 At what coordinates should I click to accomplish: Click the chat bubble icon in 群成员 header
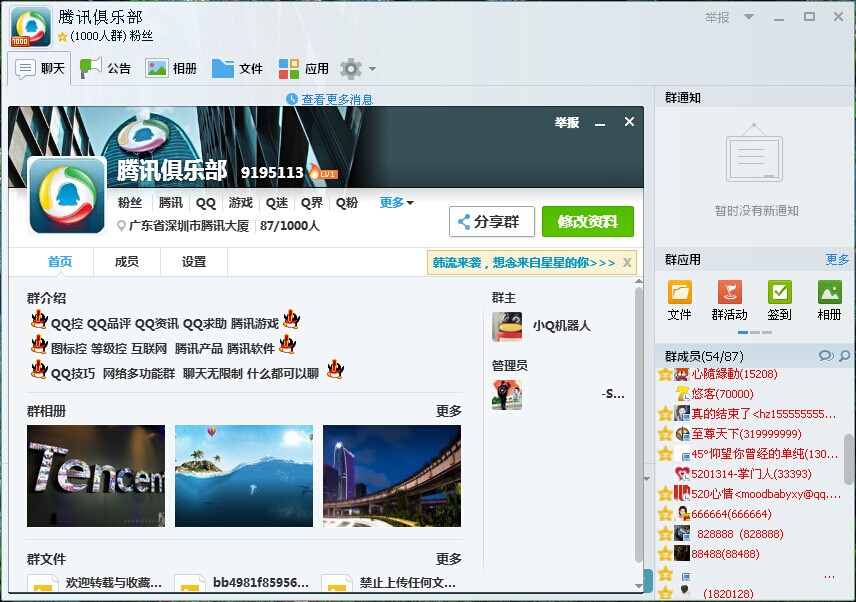tap(826, 356)
